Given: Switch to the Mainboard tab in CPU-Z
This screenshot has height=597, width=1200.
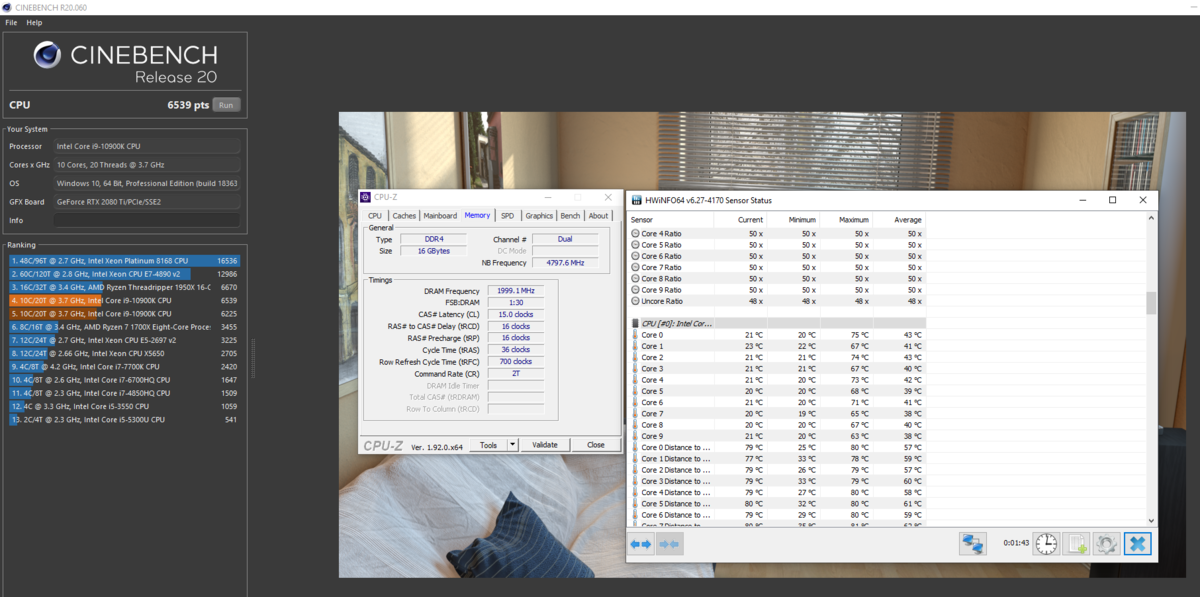Looking at the screenshot, I should coord(440,216).
